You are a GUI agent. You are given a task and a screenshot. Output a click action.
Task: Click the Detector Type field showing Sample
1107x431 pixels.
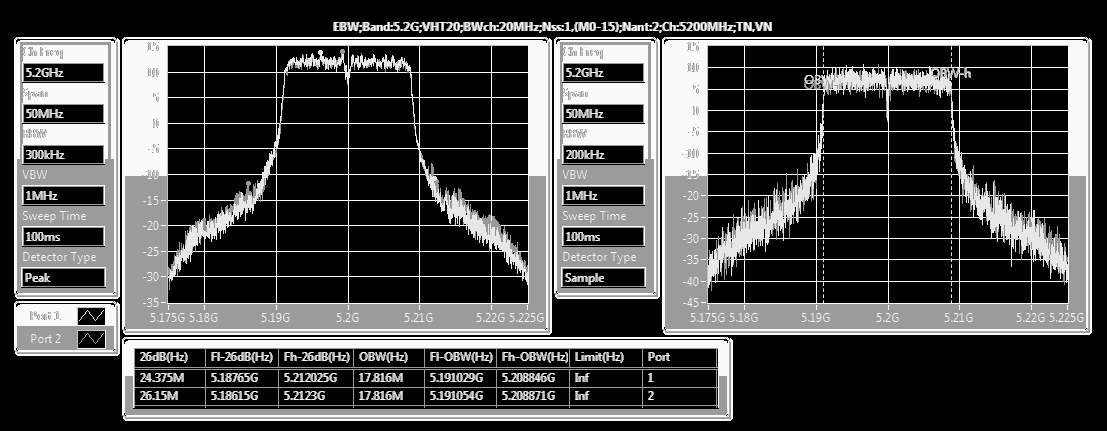(x=604, y=278)
